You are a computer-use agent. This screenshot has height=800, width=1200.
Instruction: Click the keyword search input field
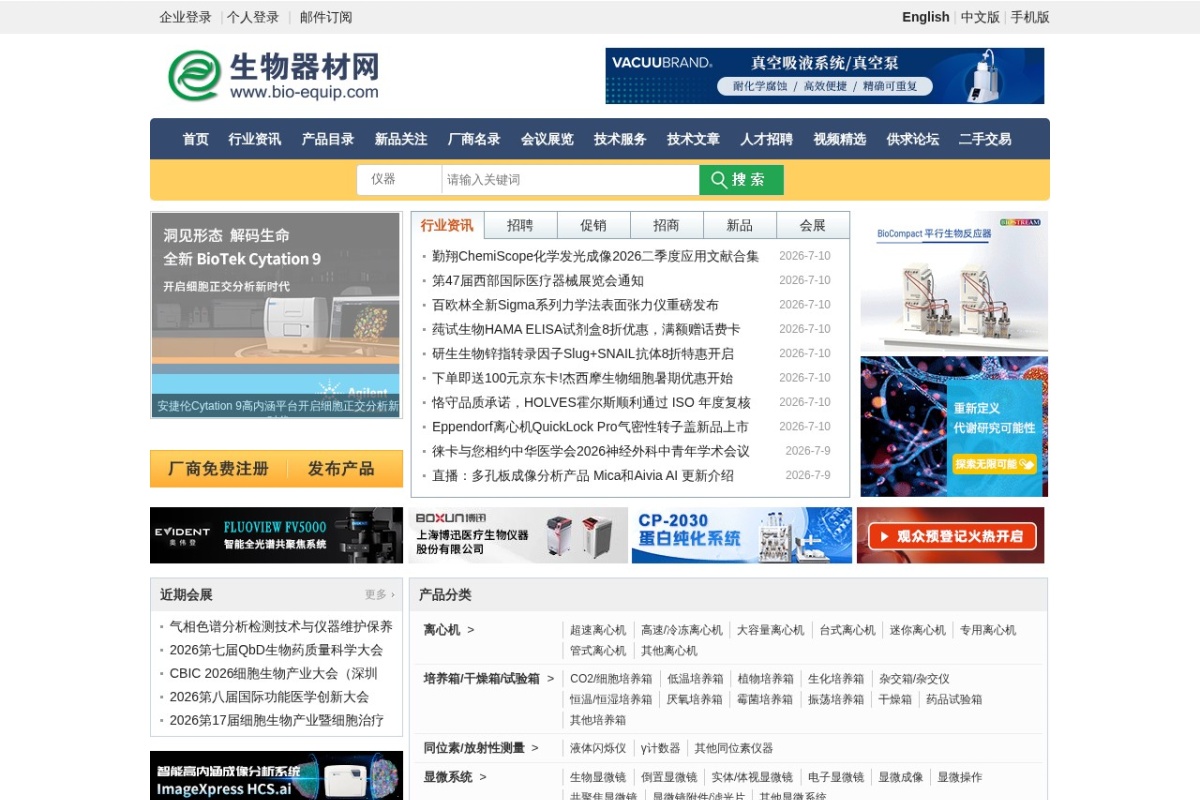pos(570,180)
